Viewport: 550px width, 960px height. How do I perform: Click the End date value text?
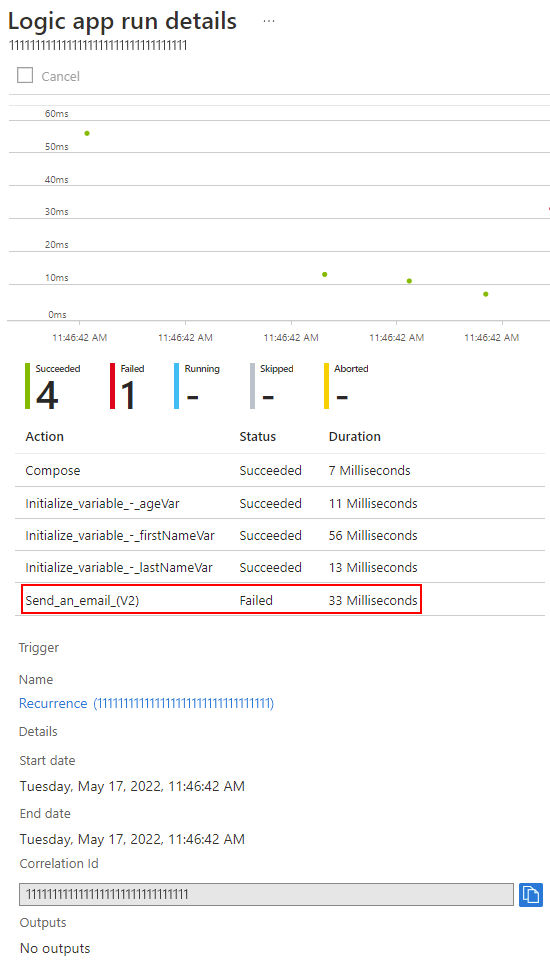pos(132,839)
